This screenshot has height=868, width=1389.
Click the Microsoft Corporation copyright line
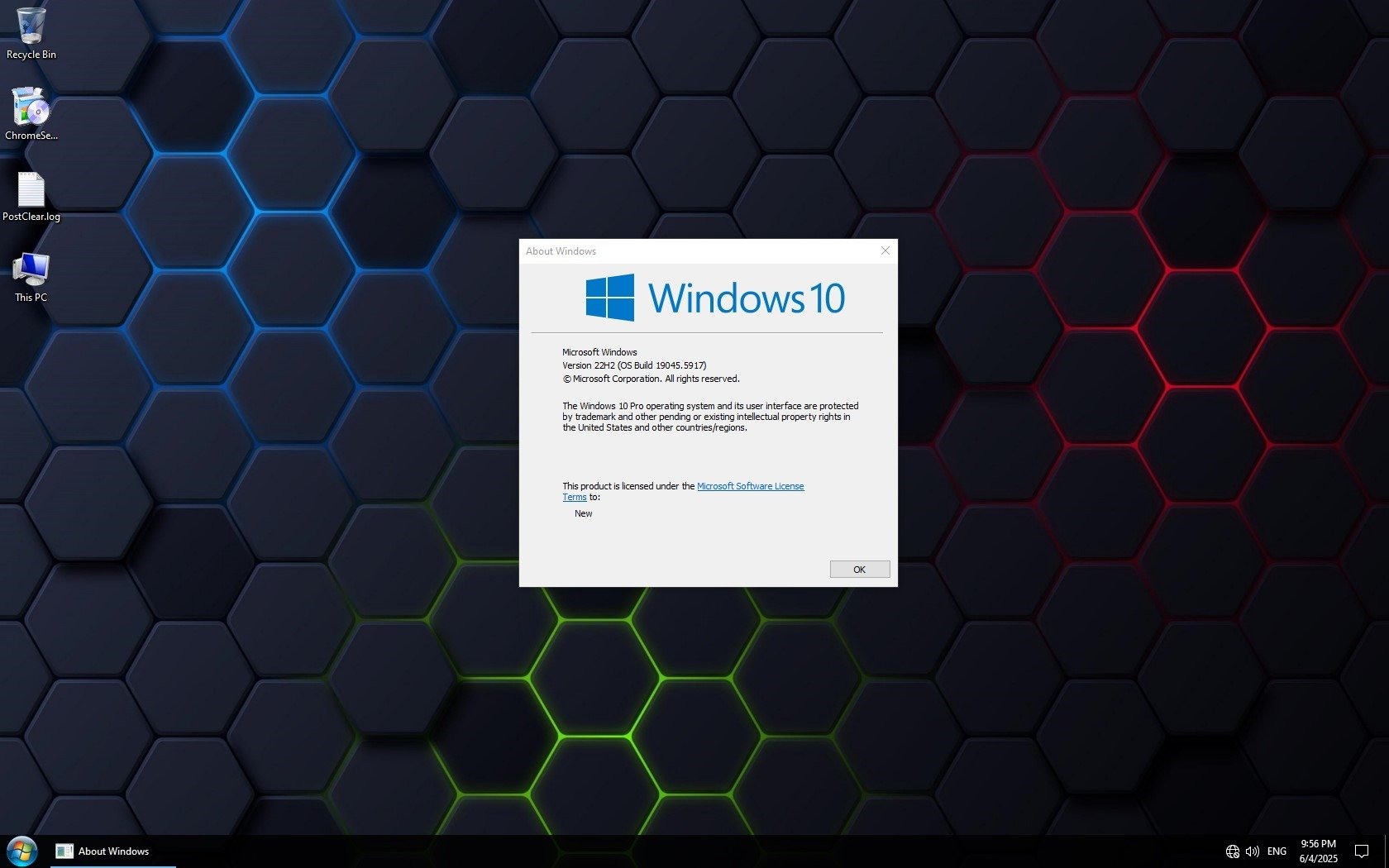[652, 379]
